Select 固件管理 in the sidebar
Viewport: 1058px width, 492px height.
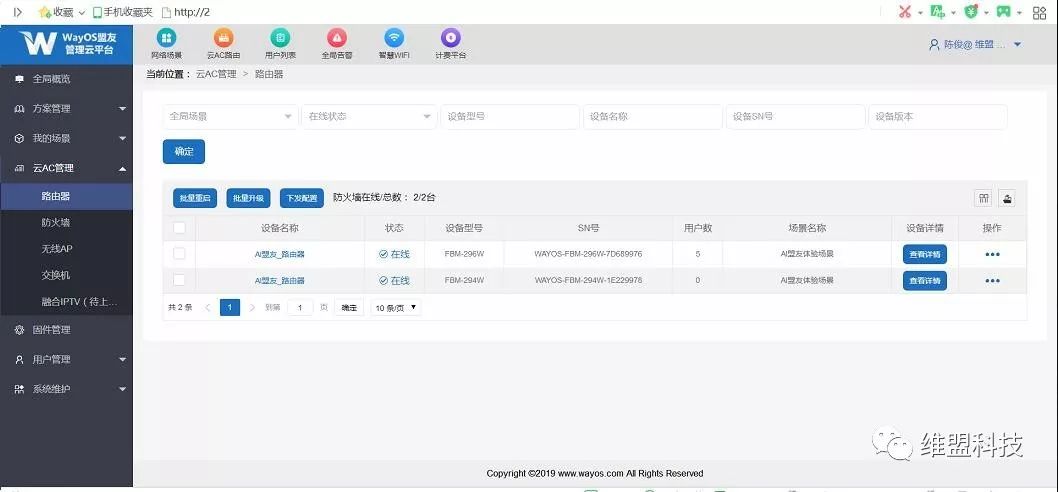click(66, 330)
